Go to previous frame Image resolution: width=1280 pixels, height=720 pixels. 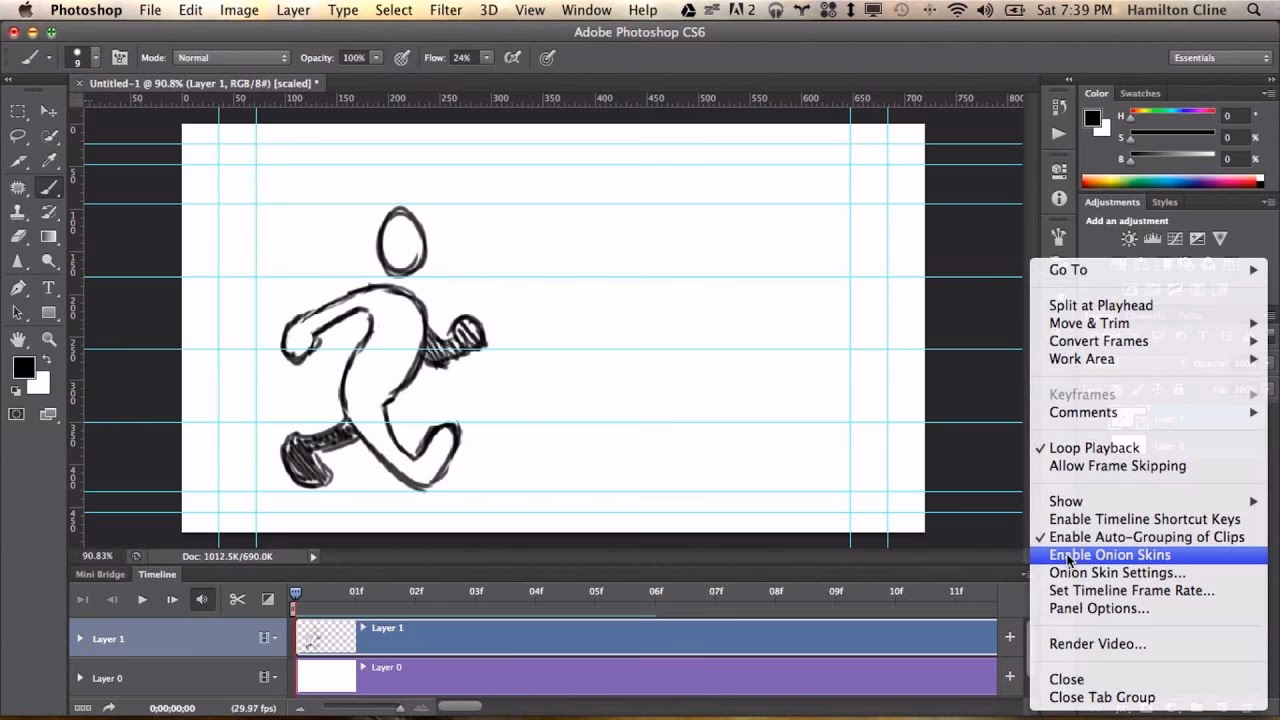112,599
